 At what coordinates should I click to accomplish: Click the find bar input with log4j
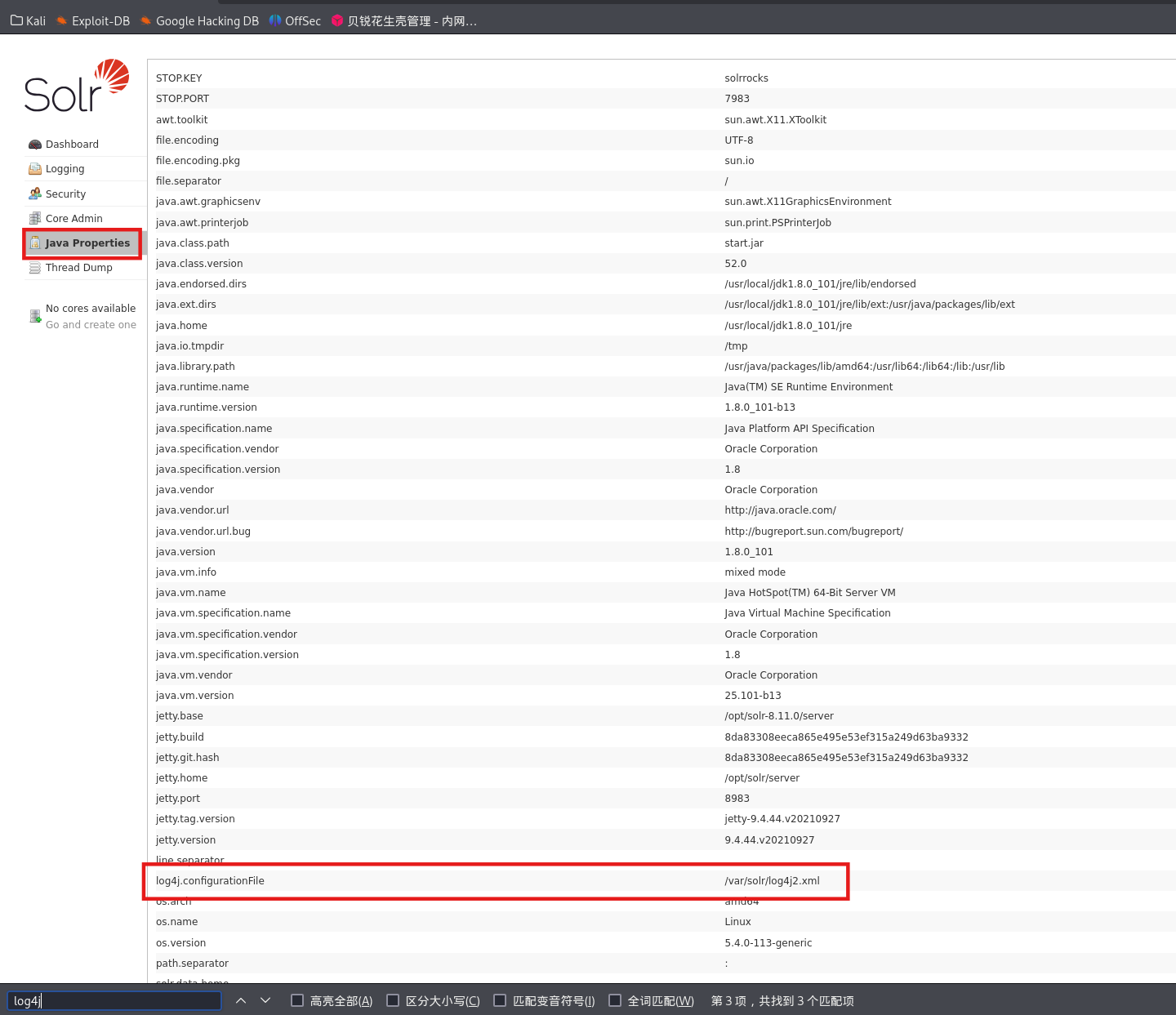coord(114,1000)
